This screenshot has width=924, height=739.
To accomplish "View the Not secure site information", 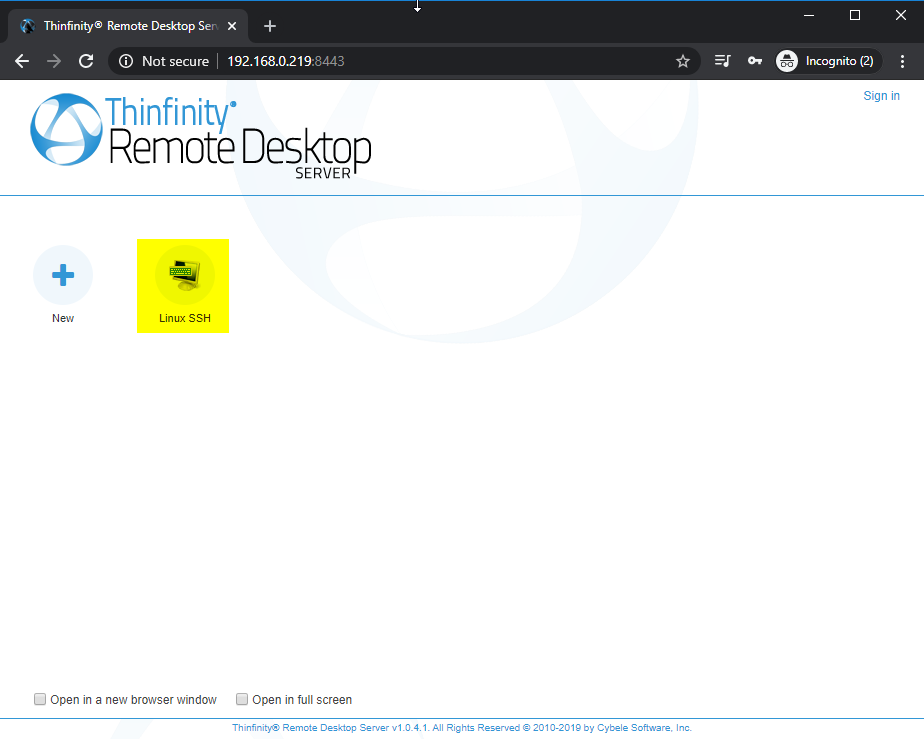I will click(164, 61).
